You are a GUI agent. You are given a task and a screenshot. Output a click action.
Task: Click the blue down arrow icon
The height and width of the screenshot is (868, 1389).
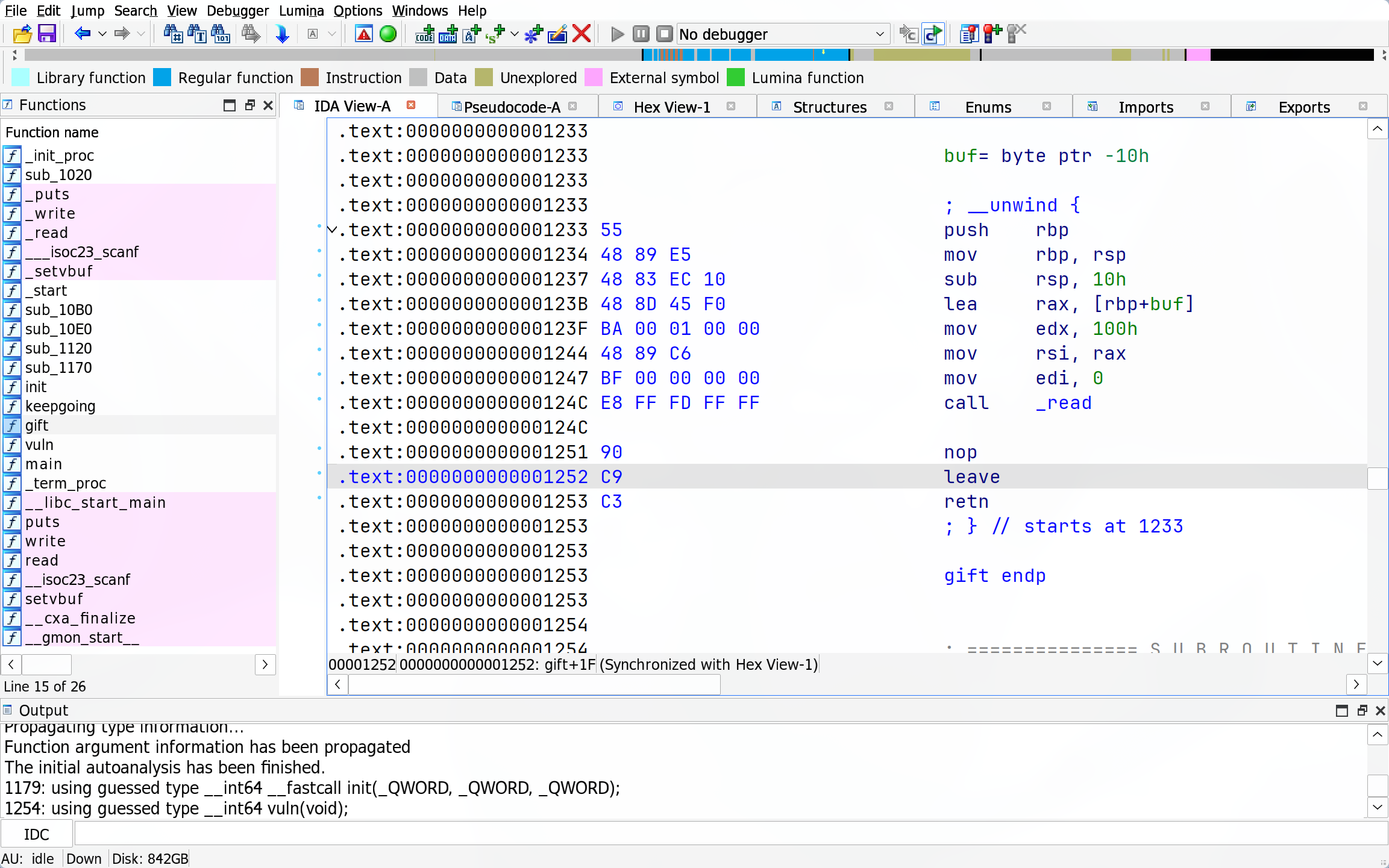(282, 34)
